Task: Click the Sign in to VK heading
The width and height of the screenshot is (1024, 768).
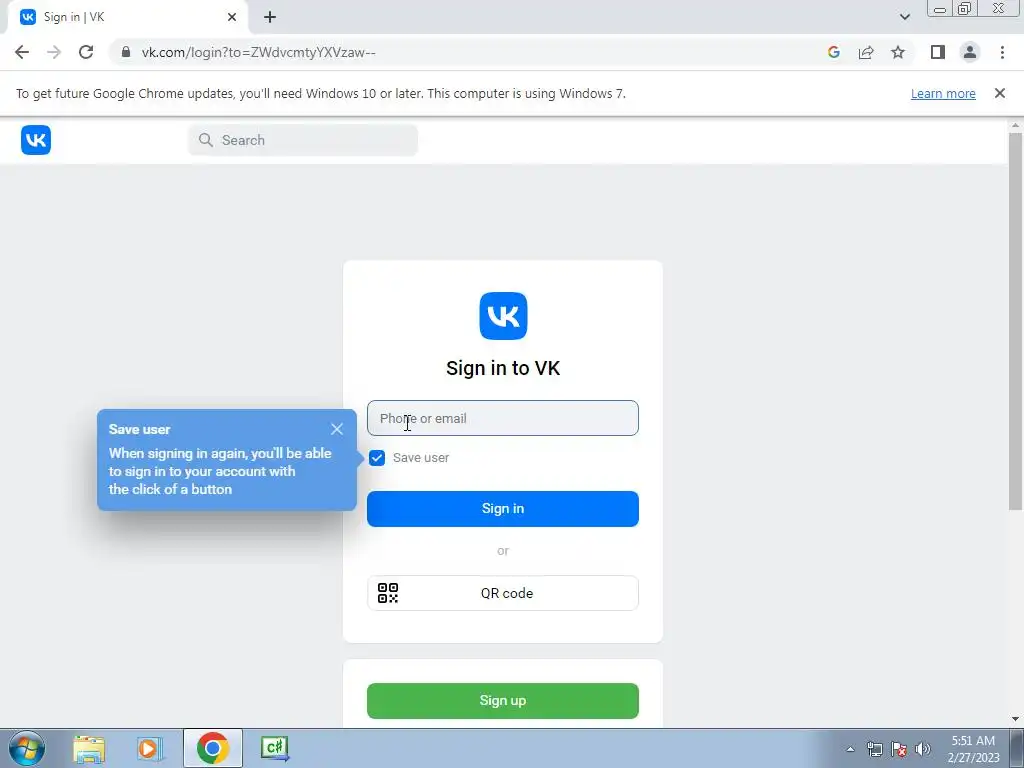Action: [503, 368]
